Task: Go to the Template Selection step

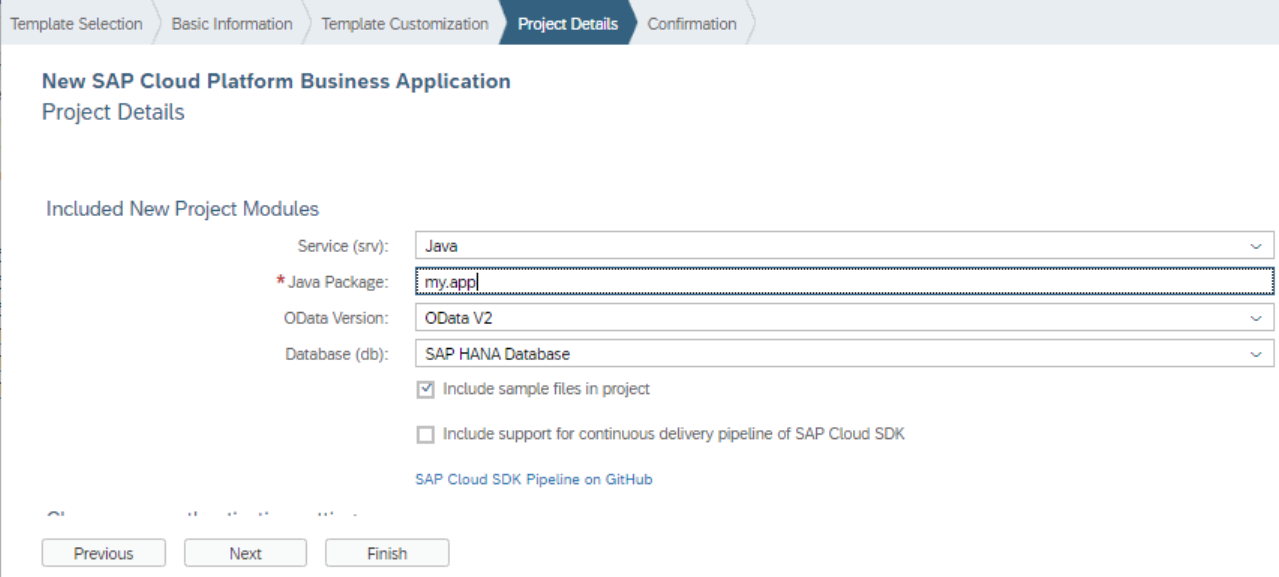Action: coord(76,24)
